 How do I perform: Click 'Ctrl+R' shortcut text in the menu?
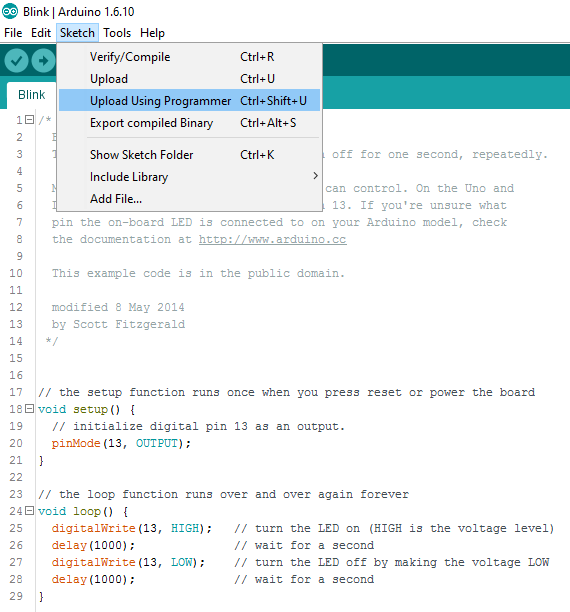point(257,57)
